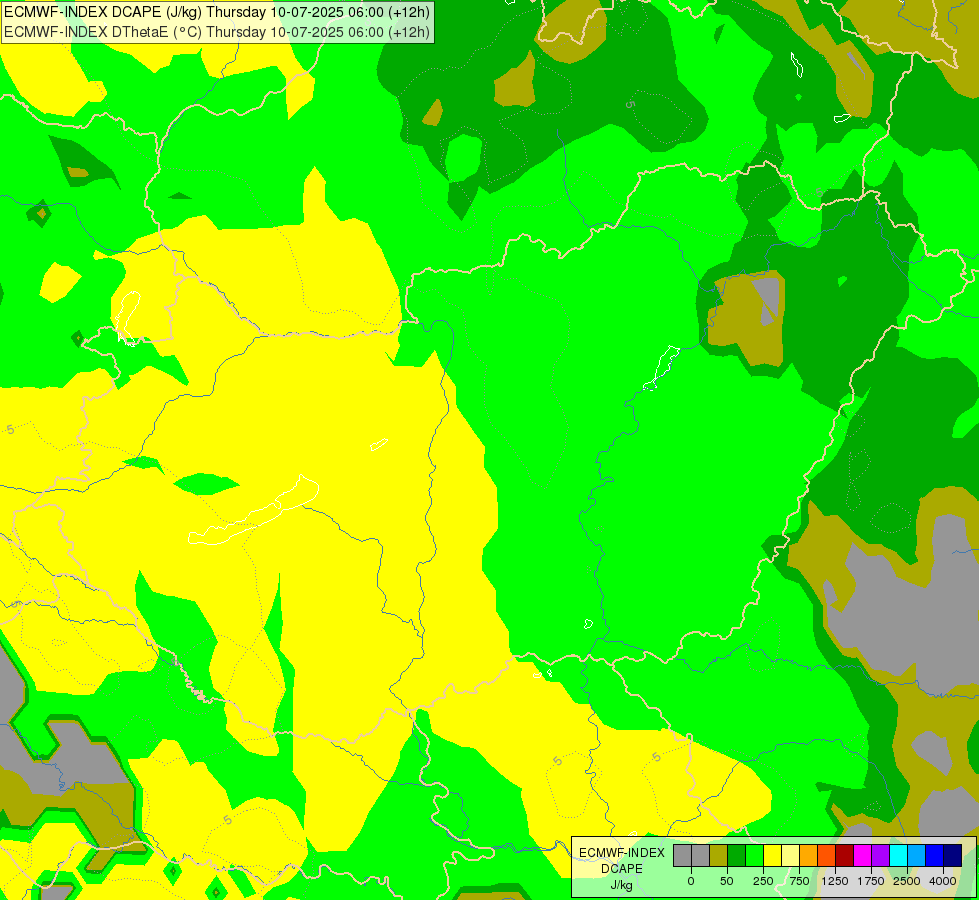Click the legend scale value 2500

click(907, 881)
